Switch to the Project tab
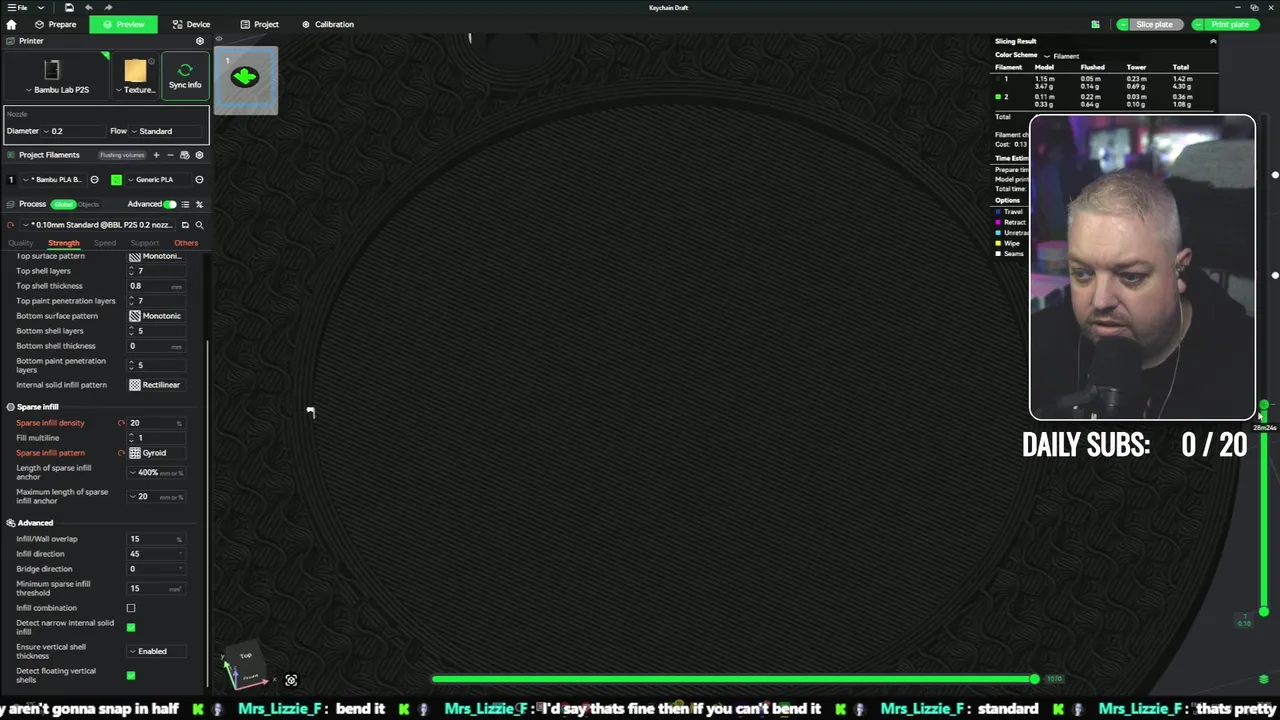The height and width of the screenshot is (720, 1280). 260,24
